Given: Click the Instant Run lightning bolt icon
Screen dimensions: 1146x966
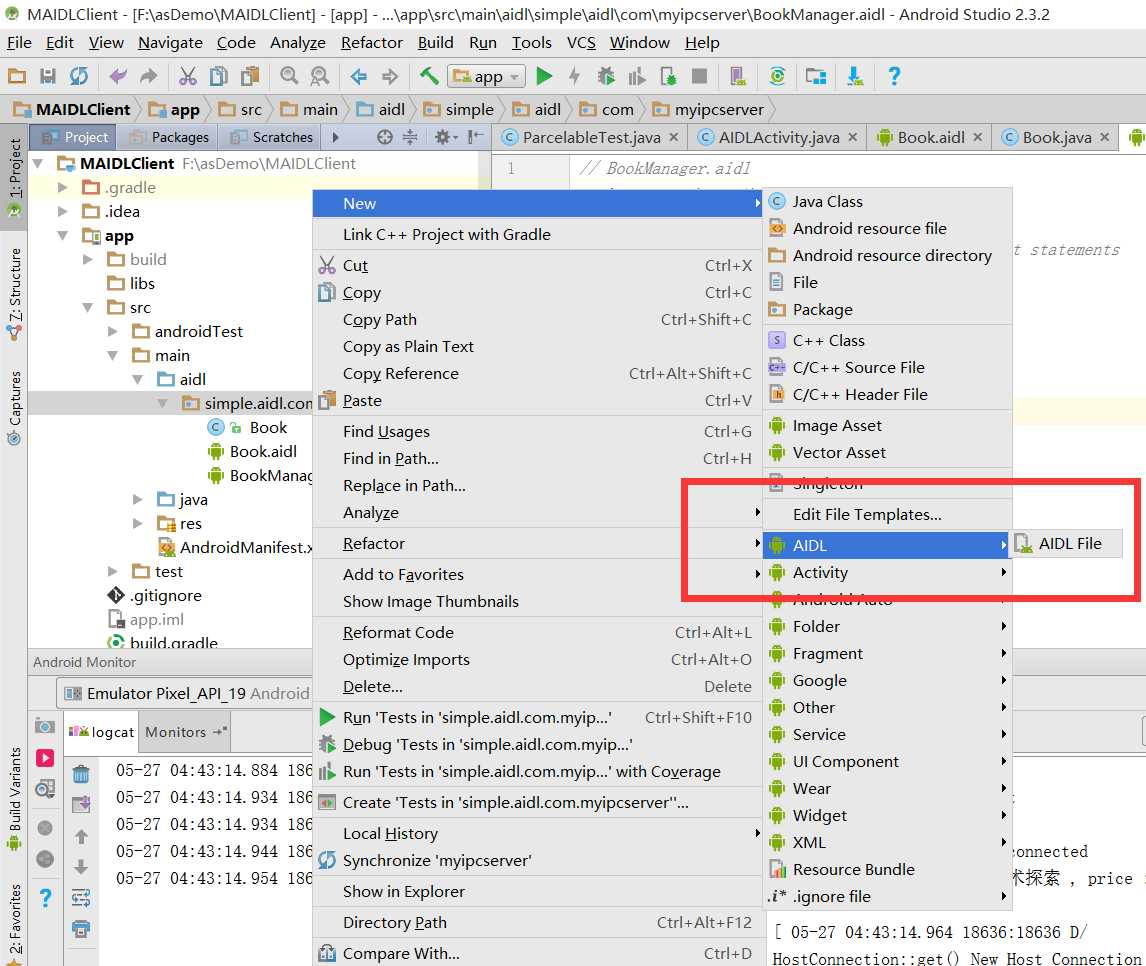Looking at the screenshot, I should tap(574, 76).
